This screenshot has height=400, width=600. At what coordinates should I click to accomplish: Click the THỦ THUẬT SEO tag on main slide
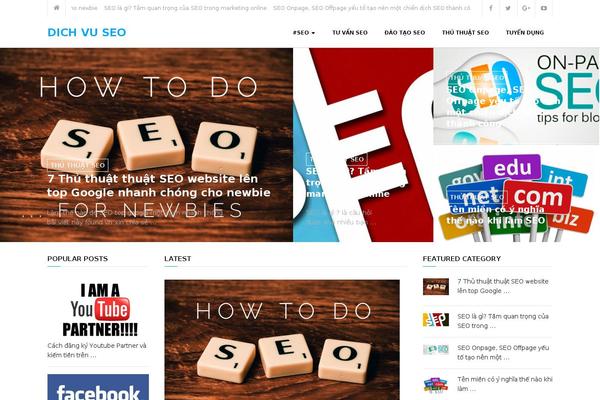click(x=78, y=165)
